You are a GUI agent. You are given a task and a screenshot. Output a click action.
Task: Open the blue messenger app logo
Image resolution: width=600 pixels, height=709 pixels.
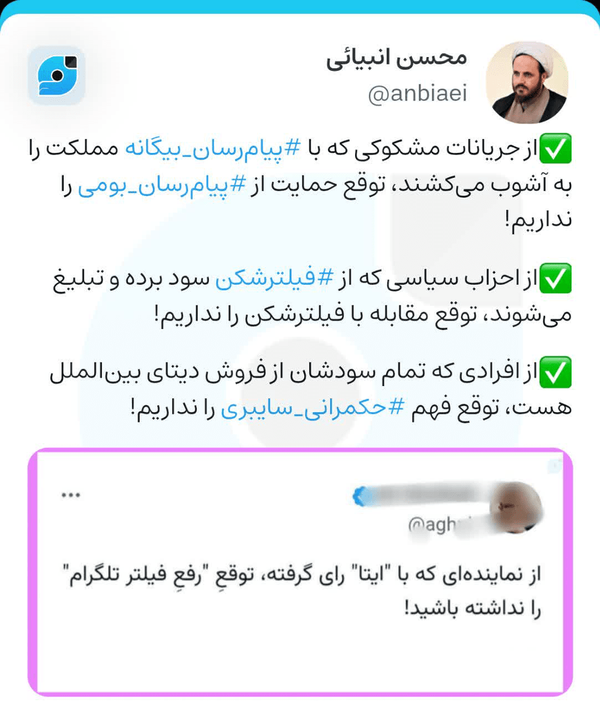tap(56, 75)
